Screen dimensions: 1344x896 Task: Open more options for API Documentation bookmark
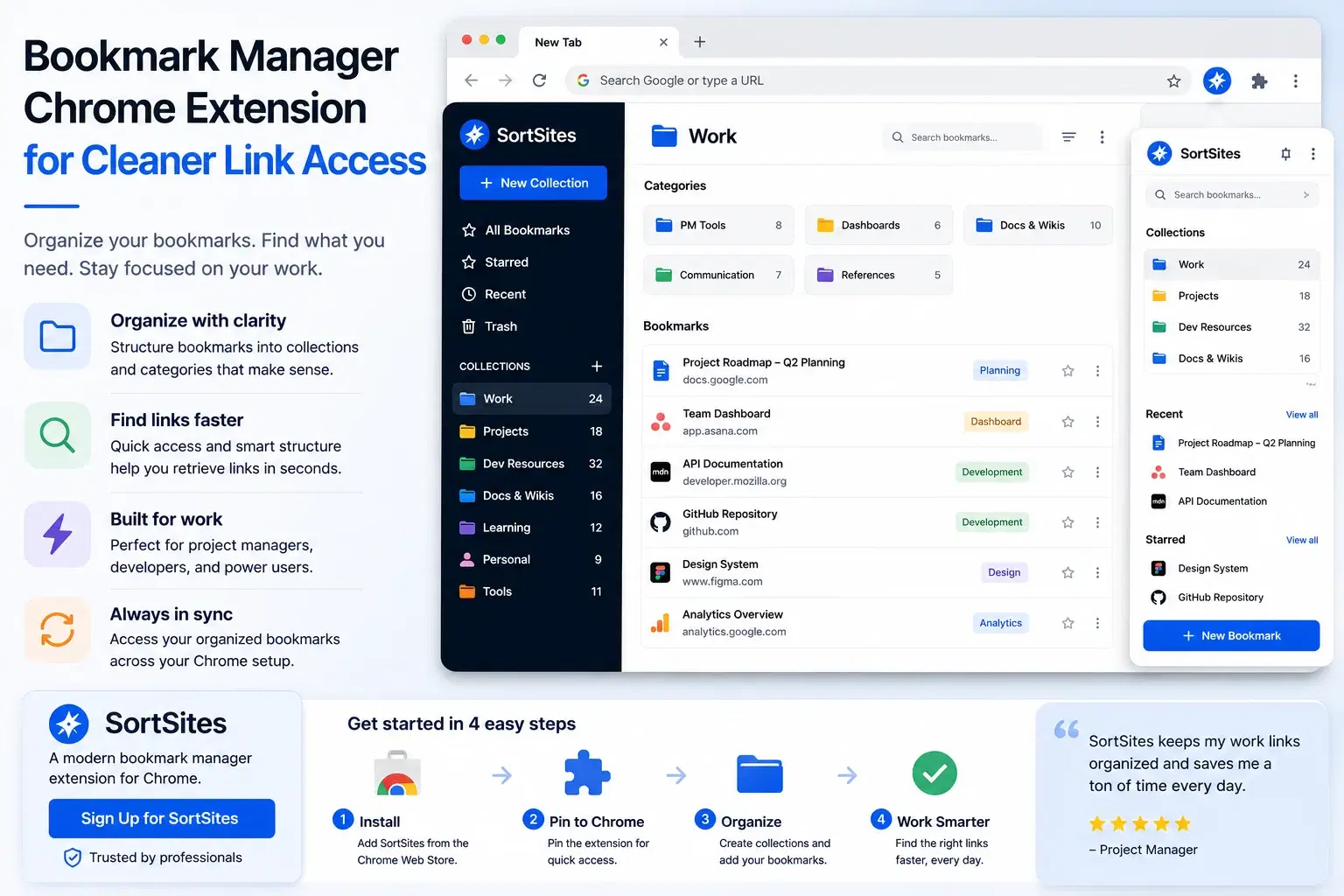pyautogui.click(x=1097, y=472)
